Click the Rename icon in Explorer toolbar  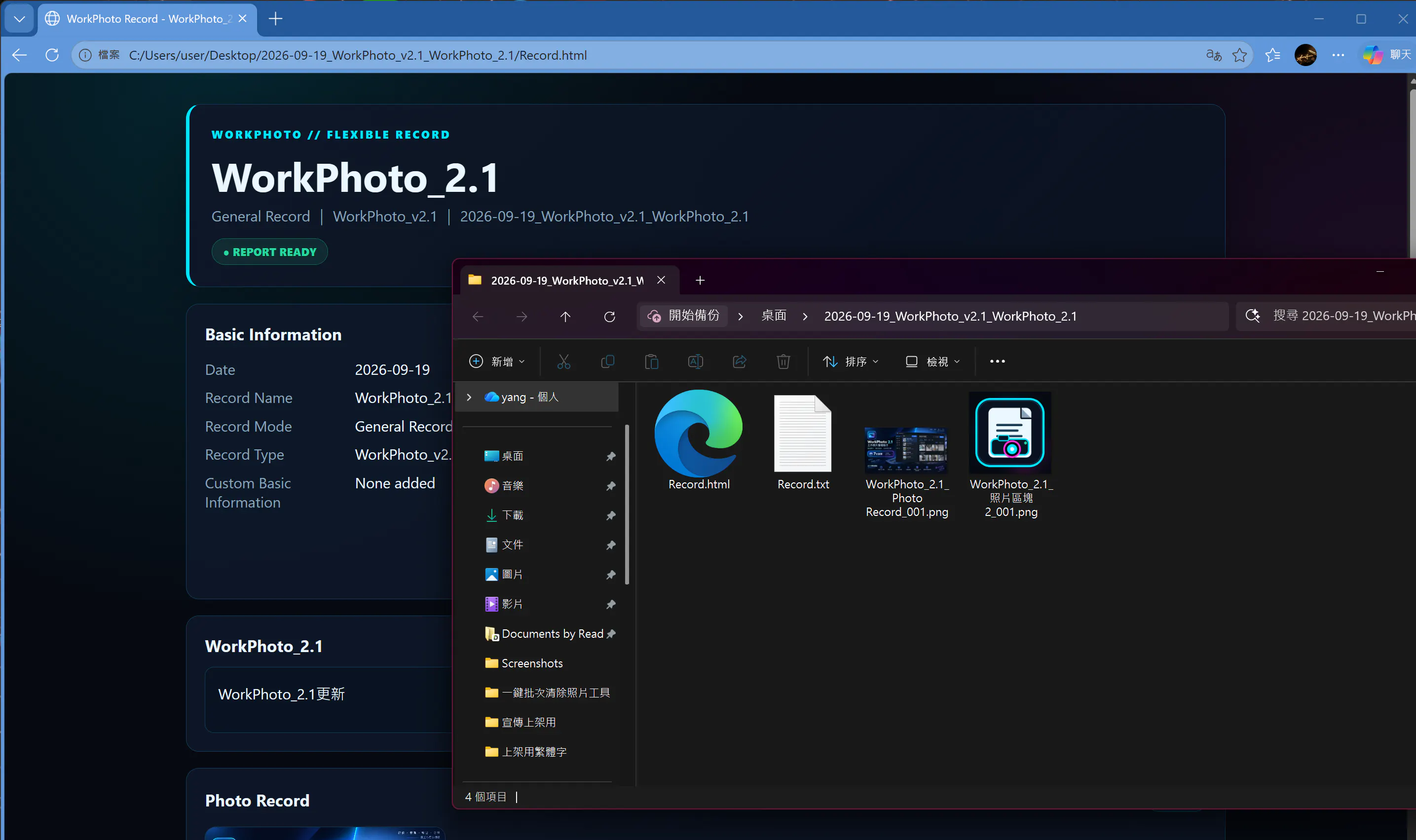(x=695, y=361)
